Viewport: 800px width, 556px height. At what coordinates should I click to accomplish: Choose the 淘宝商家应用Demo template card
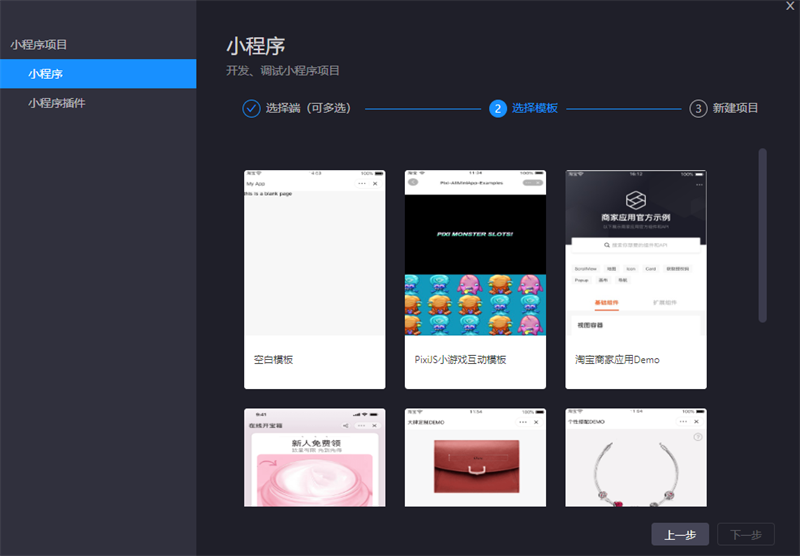coord(636,280)
